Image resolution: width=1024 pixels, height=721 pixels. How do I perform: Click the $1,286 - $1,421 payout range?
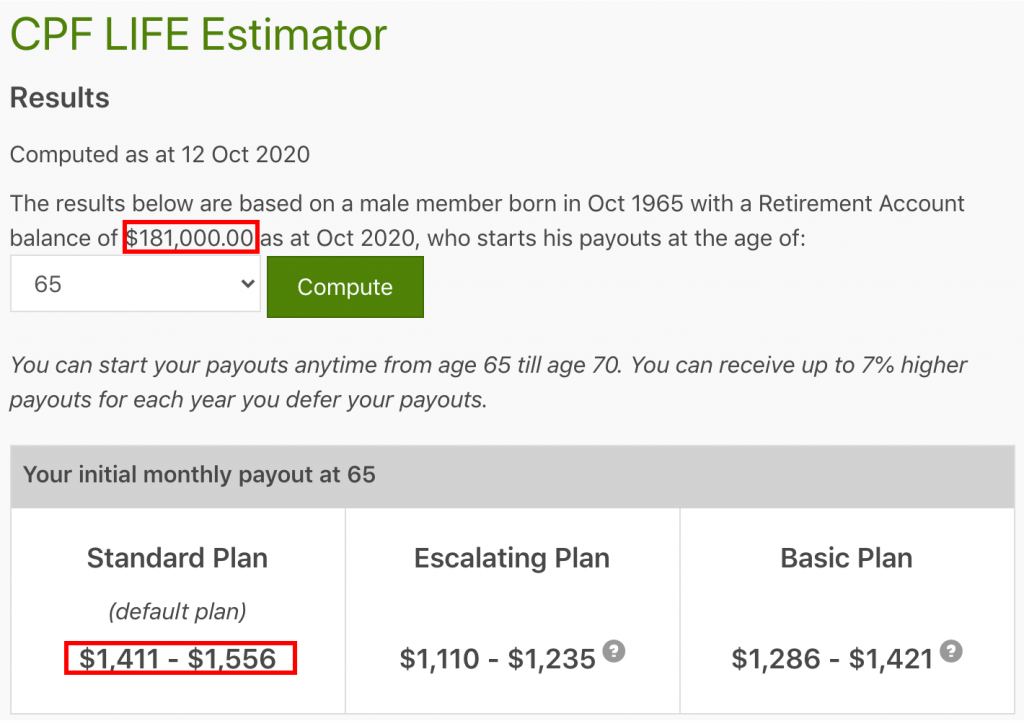click(832, 659)
